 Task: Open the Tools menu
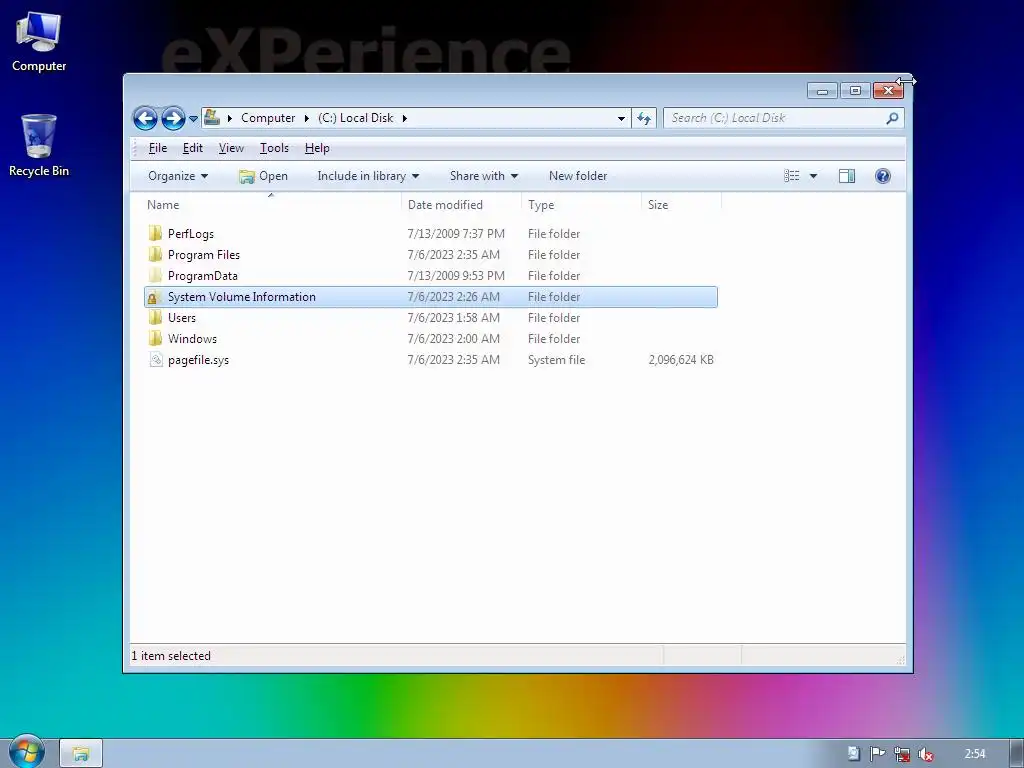coord(274,148)
